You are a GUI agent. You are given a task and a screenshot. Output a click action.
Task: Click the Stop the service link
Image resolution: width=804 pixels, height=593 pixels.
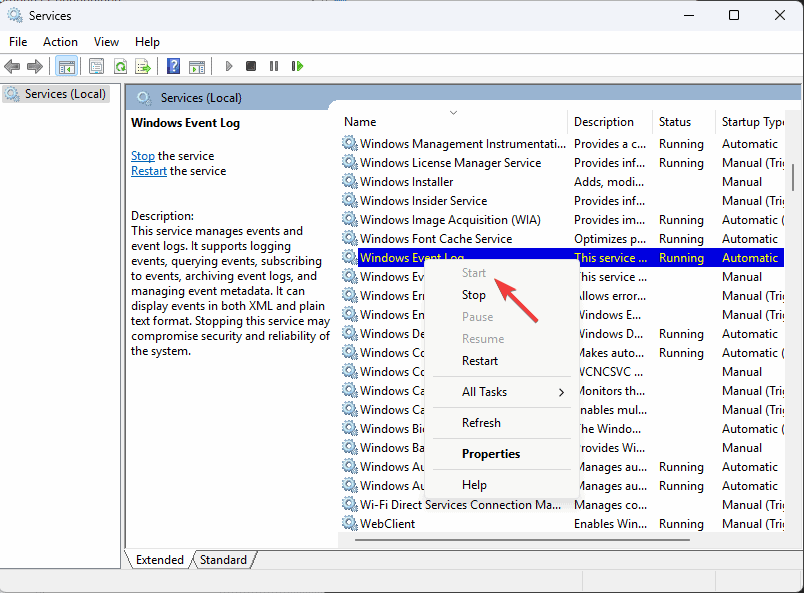(143, 156)
